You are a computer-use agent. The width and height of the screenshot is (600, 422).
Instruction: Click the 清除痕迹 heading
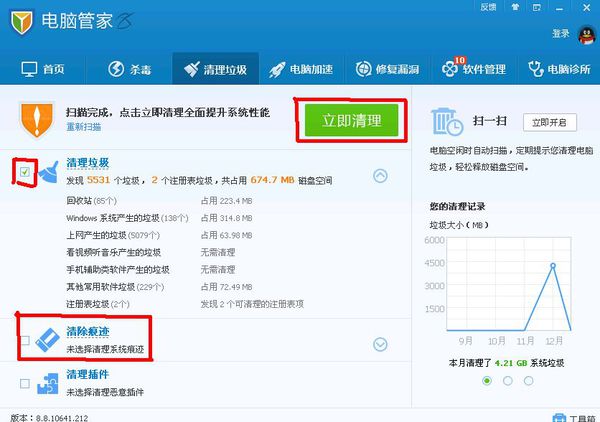pyautogui.click(x=88, y=331)
